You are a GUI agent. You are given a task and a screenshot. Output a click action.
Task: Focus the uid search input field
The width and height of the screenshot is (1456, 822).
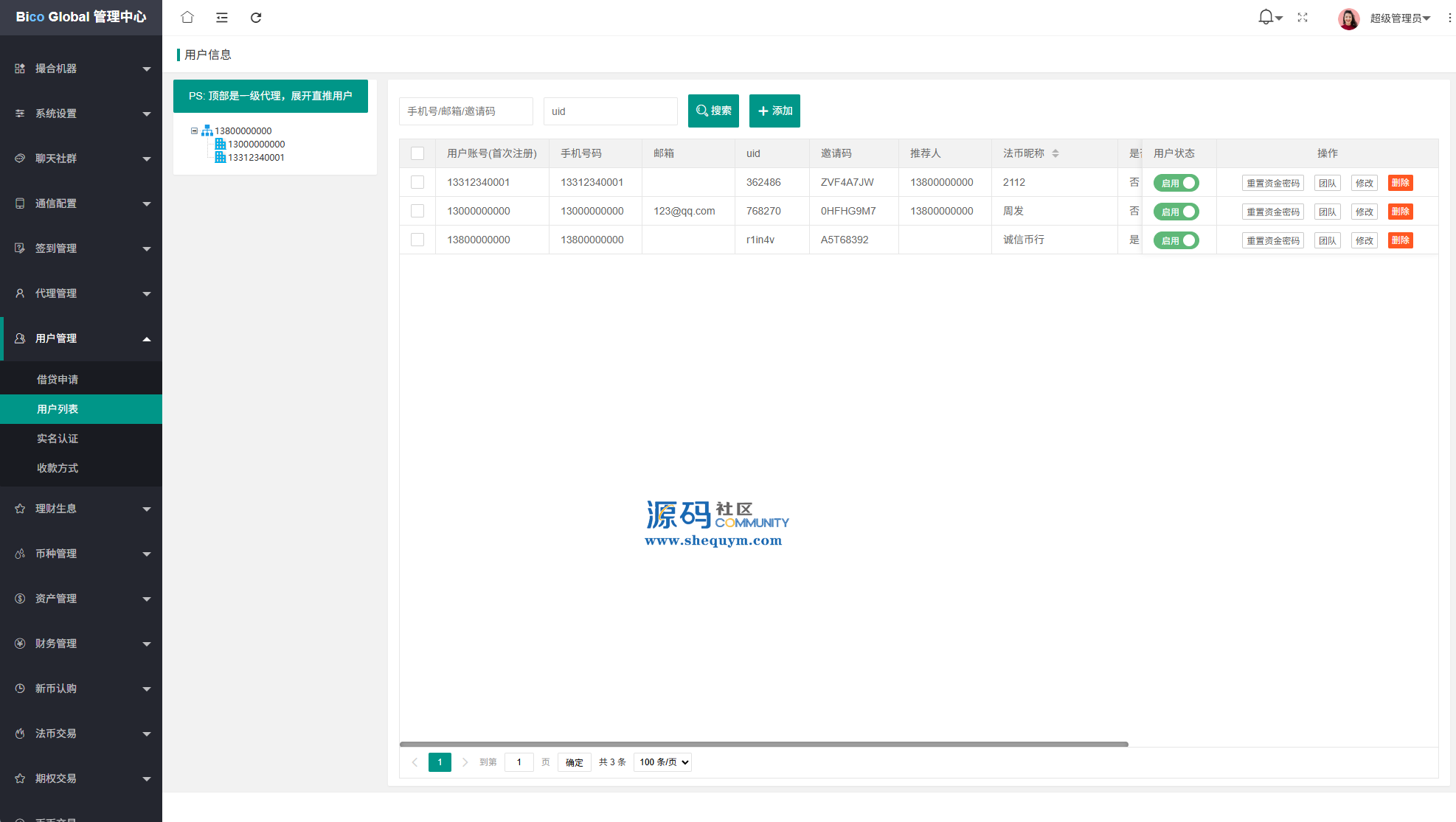coord(610,111)
